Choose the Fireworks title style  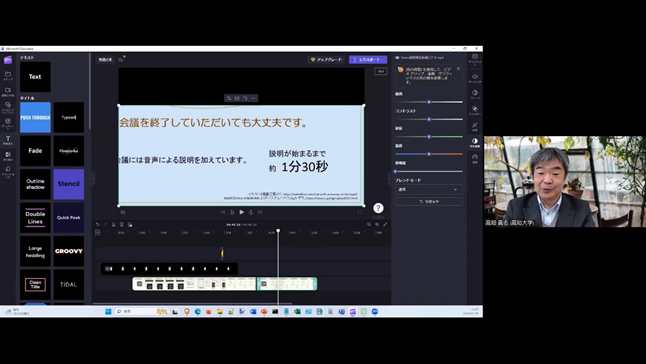tap(69, 151)
